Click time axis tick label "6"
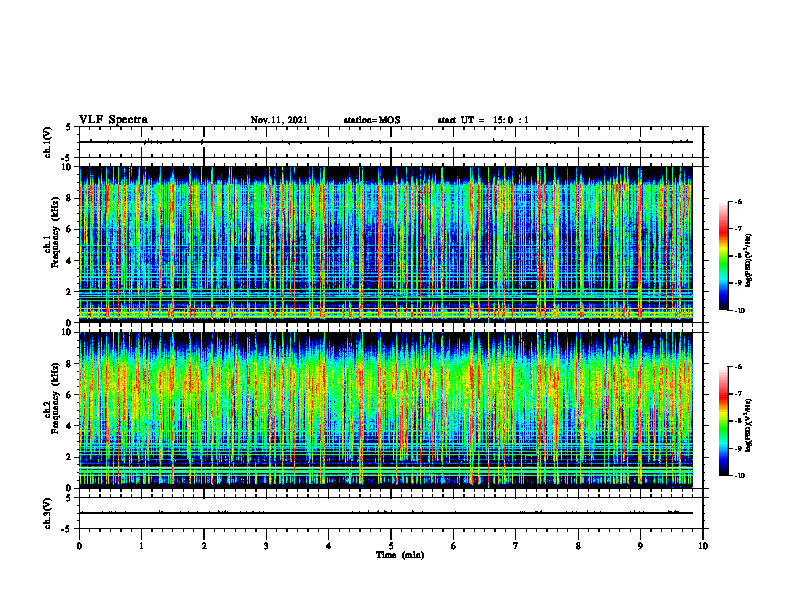This screenshot has width=792, height=612. [x=454, y=546]
